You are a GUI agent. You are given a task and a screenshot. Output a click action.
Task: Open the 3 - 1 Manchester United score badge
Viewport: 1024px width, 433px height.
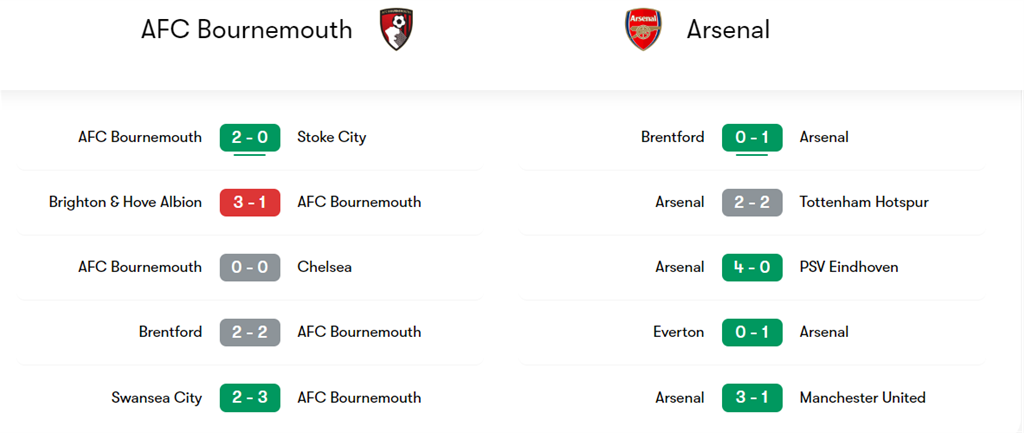click(x=752, y=398)
